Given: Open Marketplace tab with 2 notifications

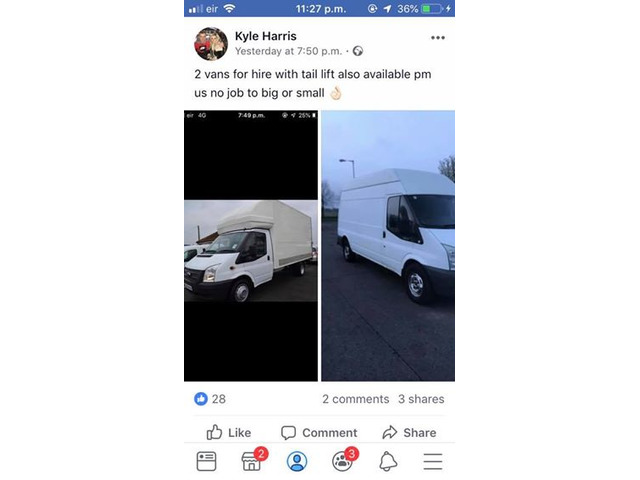Looking at the screenshot, I should (x=253, y=460).
